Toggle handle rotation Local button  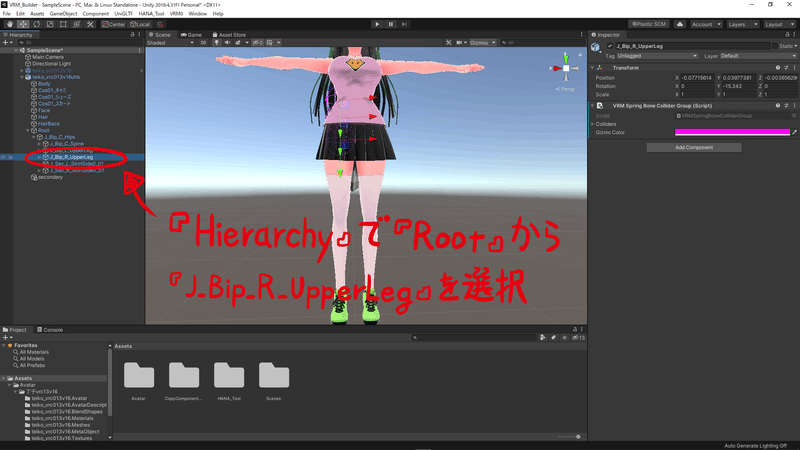click(140, 24)
